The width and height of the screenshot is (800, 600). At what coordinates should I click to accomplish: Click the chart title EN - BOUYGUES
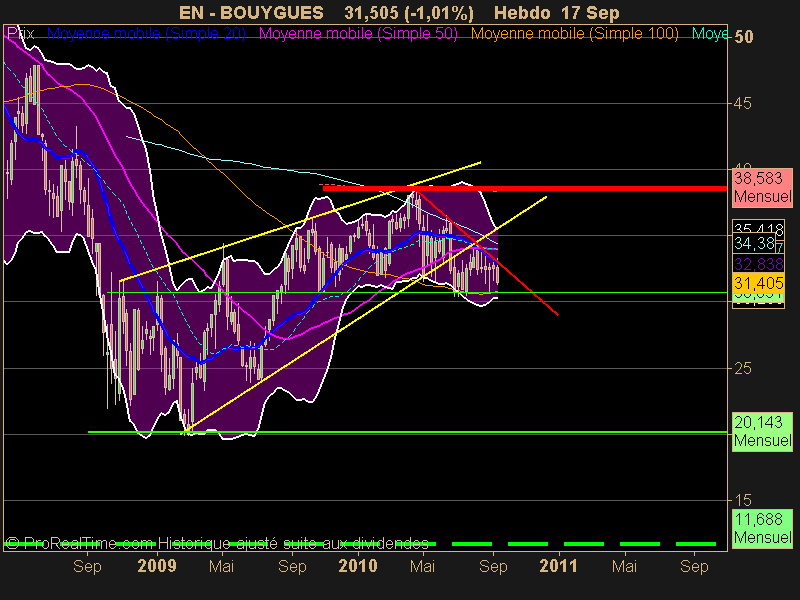[x=251, y=12]
